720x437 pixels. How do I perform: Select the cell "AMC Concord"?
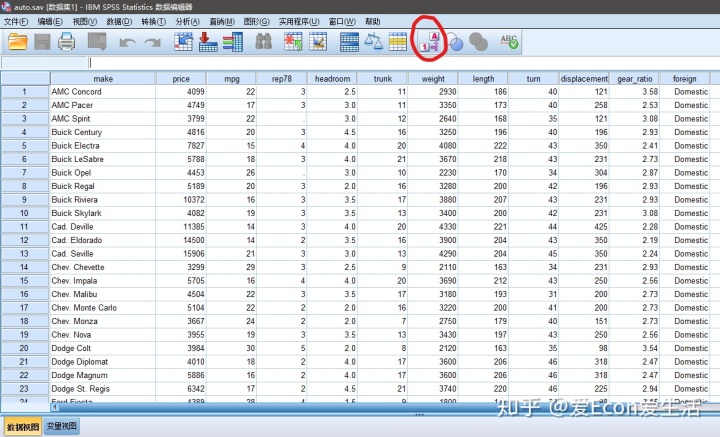(103, 92)
